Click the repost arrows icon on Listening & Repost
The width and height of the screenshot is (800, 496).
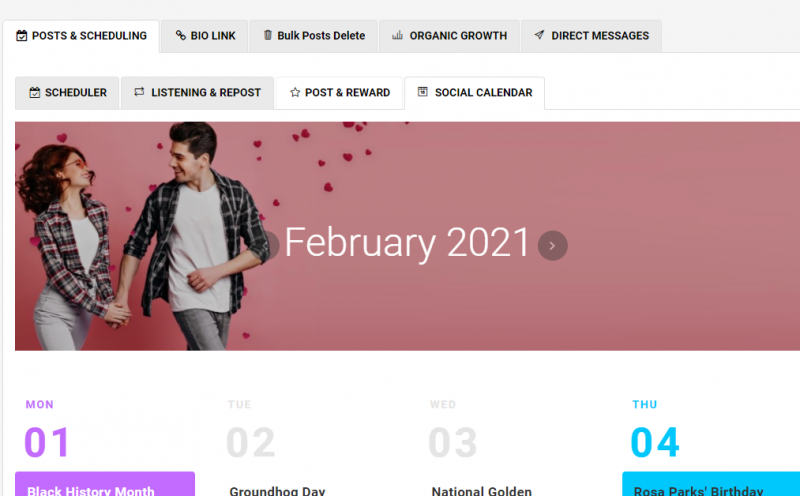(x=139, y=92)
